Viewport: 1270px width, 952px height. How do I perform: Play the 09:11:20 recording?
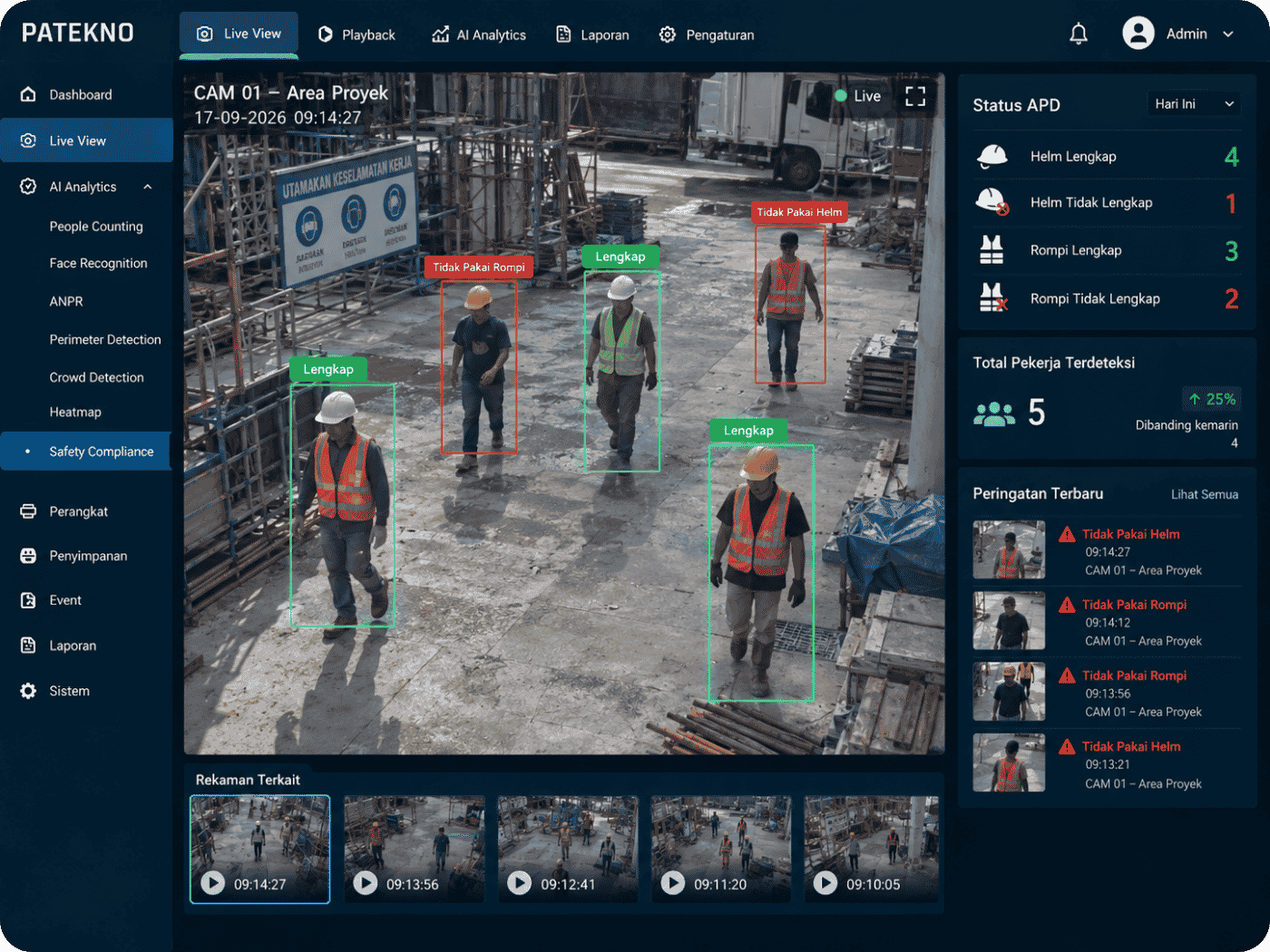tap(672, 883)
